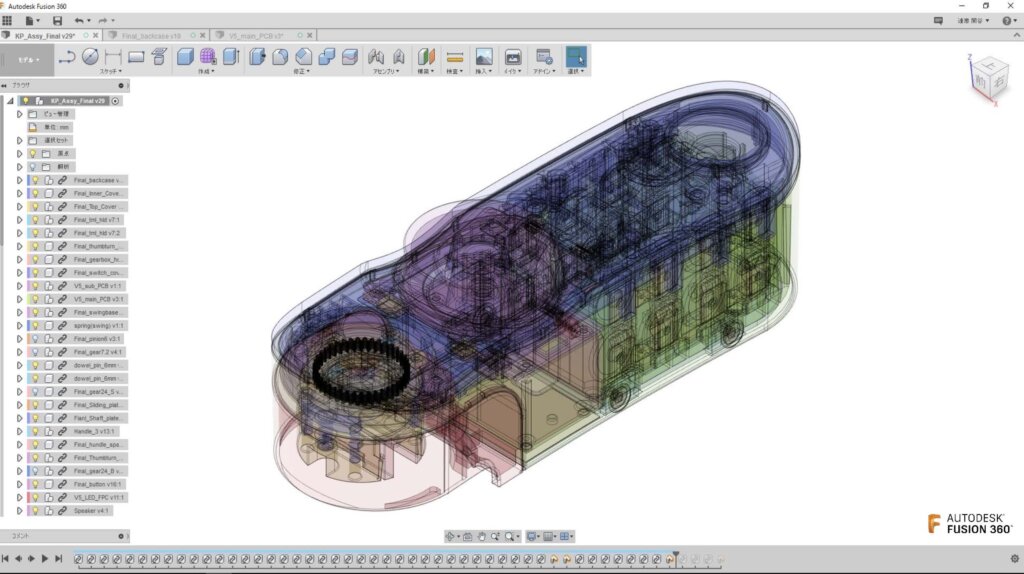Show the hidden Final_pinion6 v3:1 component
The image size is (1024, 574).
(35, 339)
